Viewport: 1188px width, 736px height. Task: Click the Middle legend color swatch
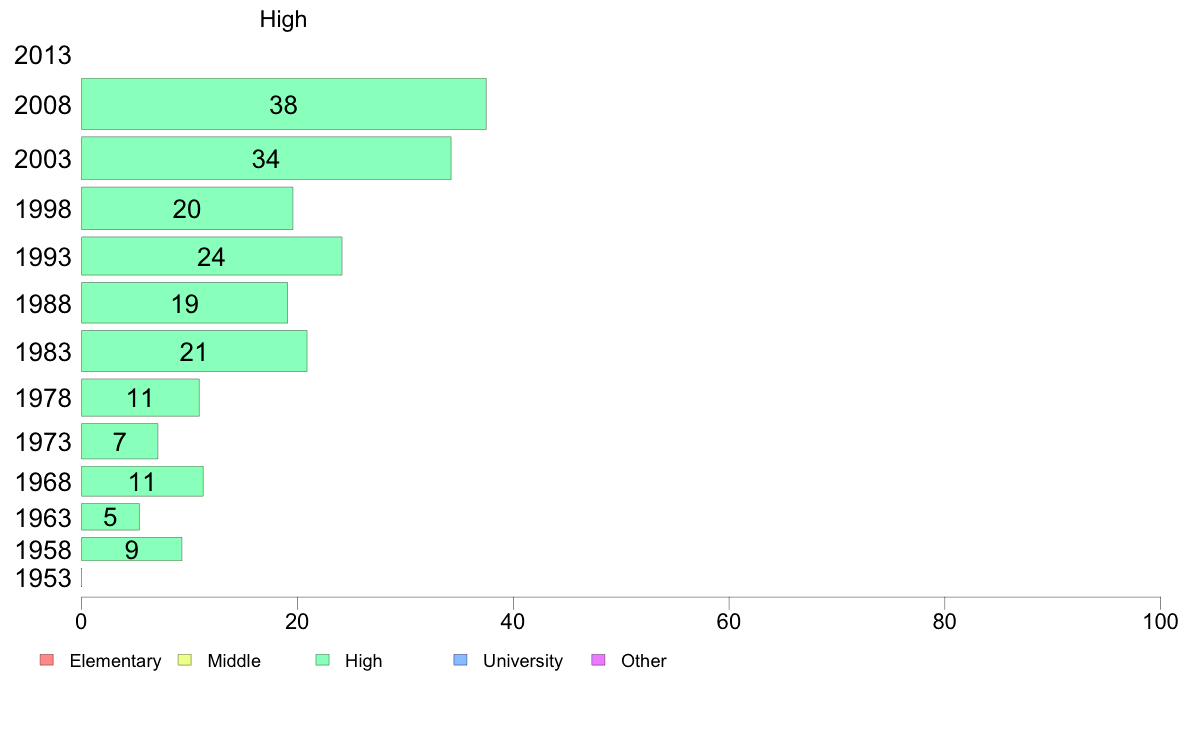click(184, 660)
